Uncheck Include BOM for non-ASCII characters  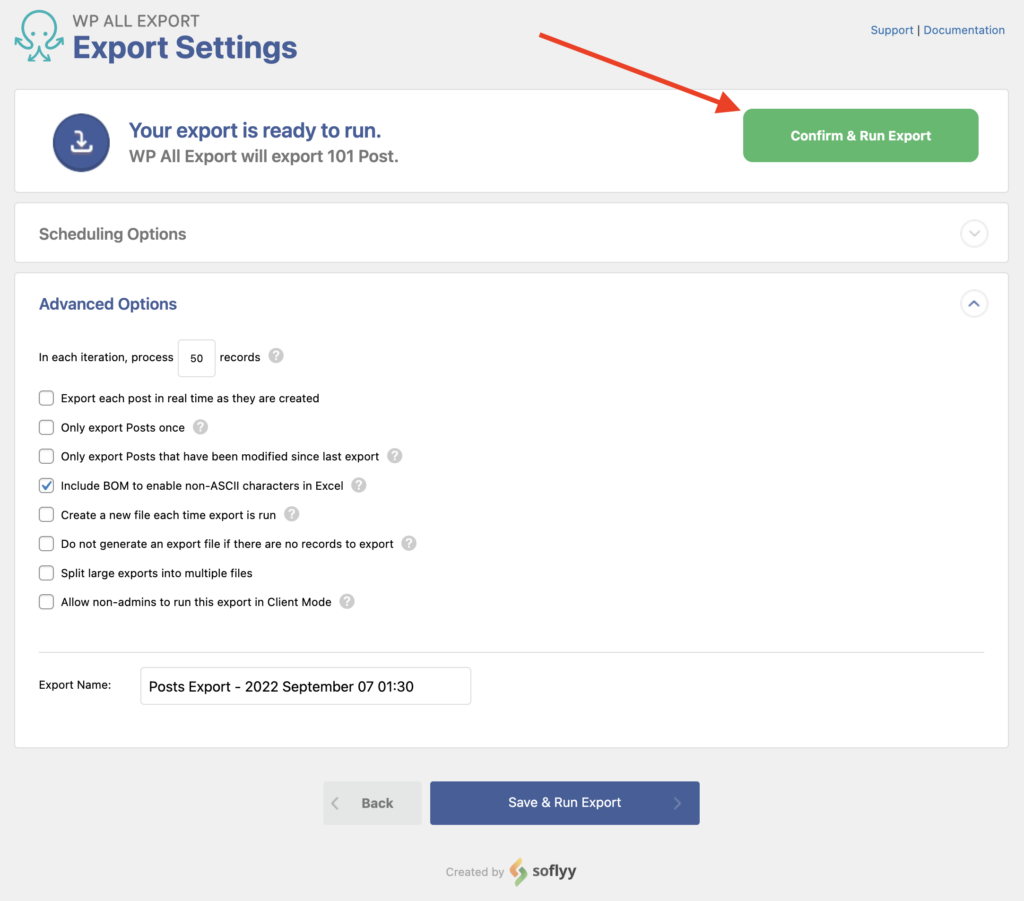[46, 485]
